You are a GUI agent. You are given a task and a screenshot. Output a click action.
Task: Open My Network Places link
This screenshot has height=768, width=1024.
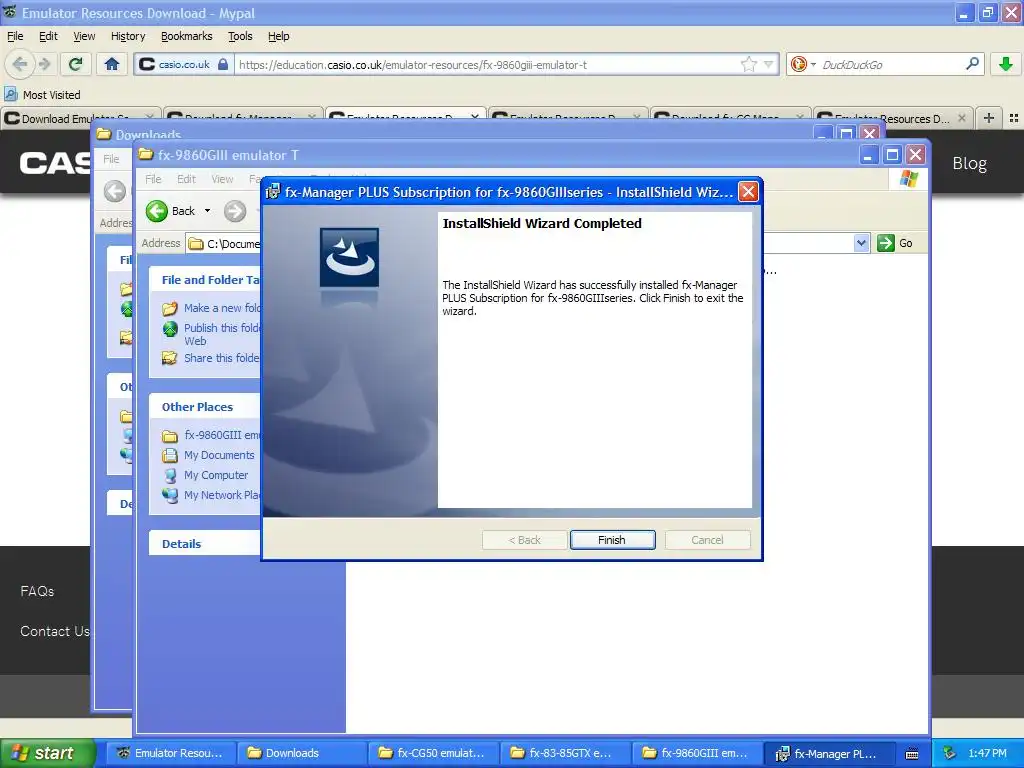pyautogui.click(x=212, y=495)
